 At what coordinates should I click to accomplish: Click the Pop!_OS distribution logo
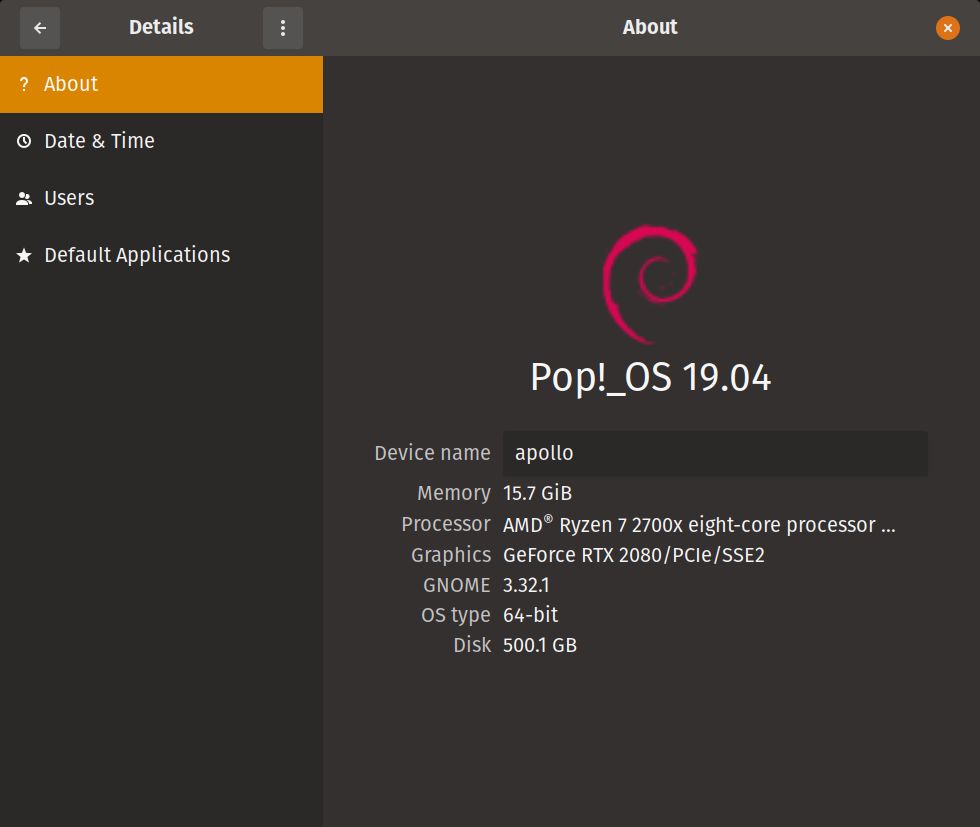coord(650,283)
